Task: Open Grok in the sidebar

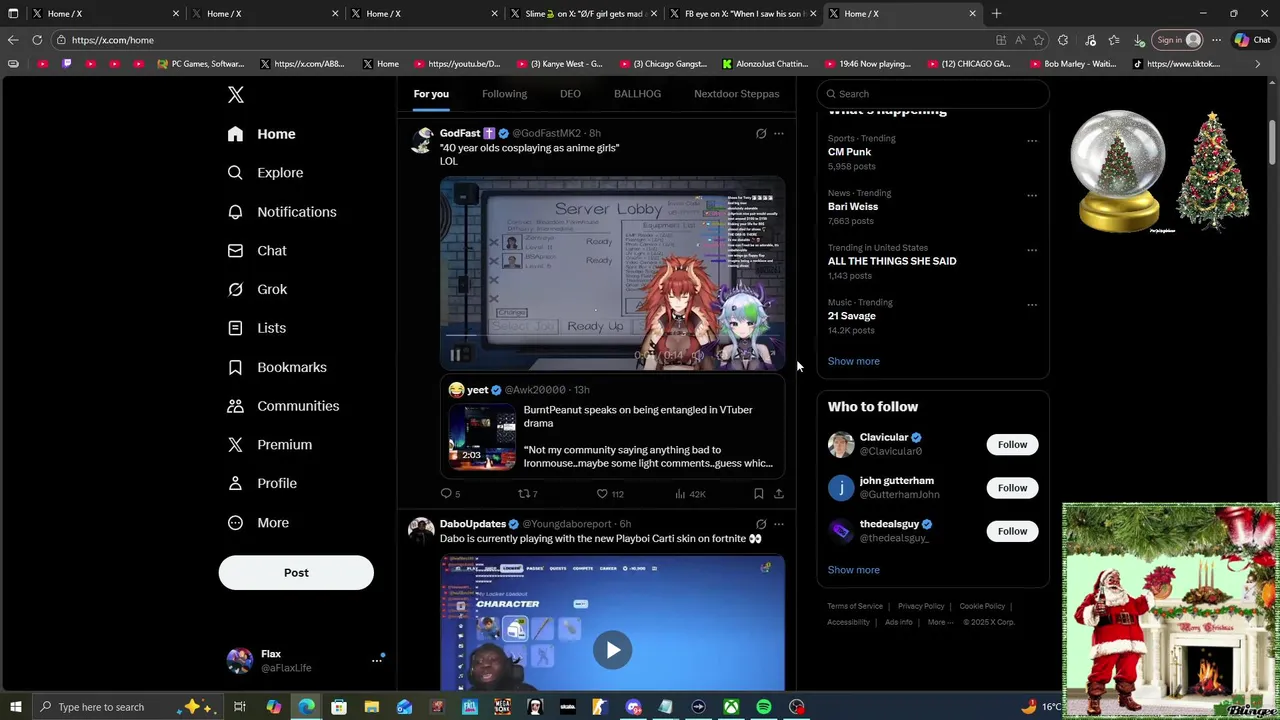Action: click(x=257, y=289)
